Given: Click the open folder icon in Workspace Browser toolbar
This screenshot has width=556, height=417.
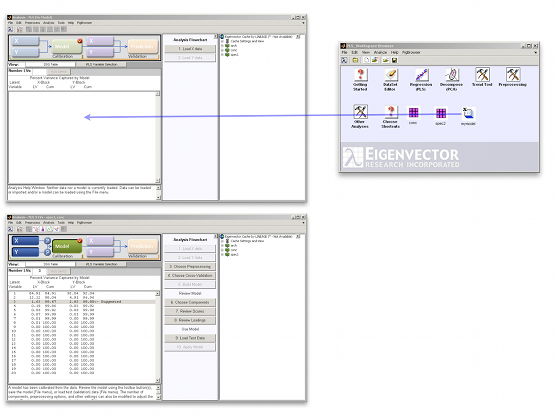Looking at the screenshot, I should (x=385, y=60).
